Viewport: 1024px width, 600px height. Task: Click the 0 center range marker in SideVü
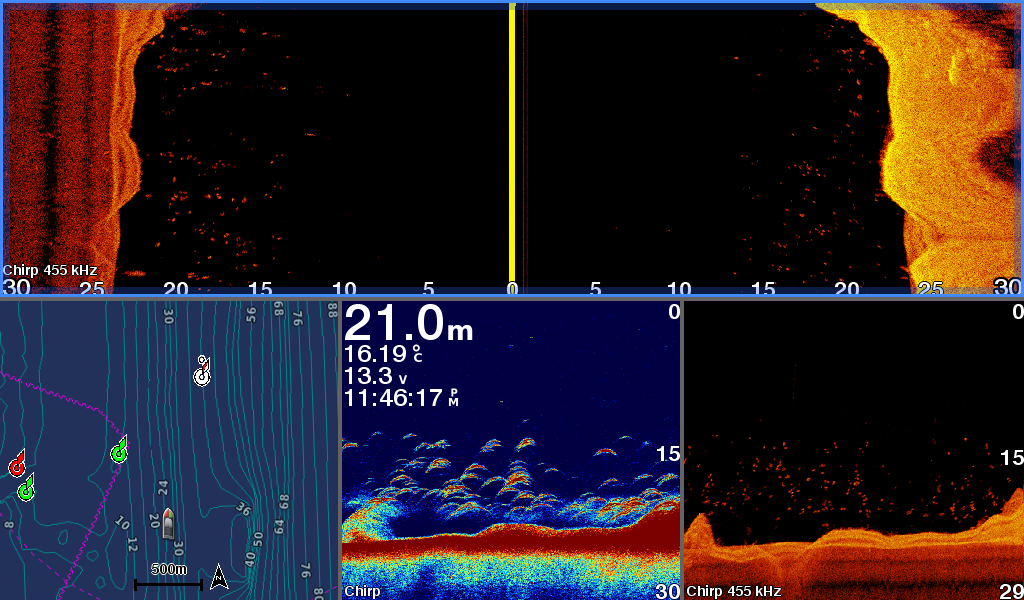[x=512, y=288]
